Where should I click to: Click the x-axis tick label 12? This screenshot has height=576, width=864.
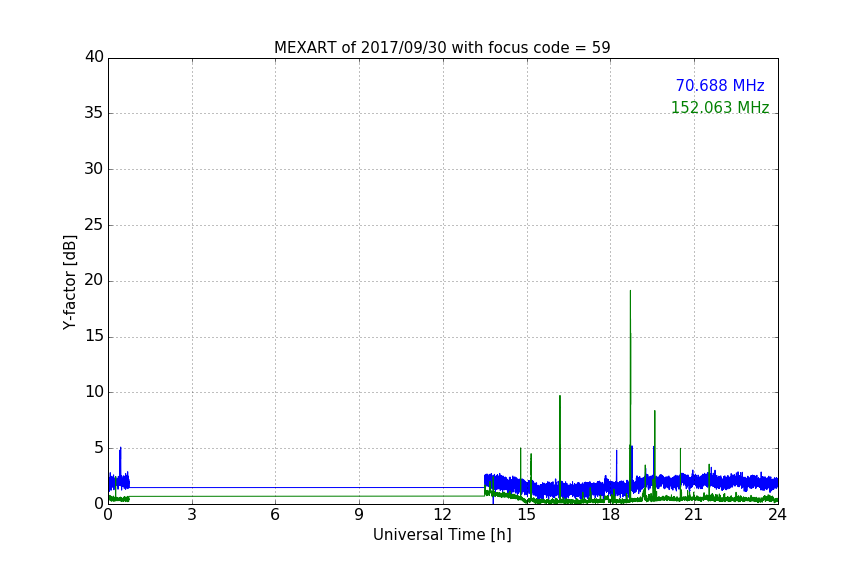pos(442,515)
